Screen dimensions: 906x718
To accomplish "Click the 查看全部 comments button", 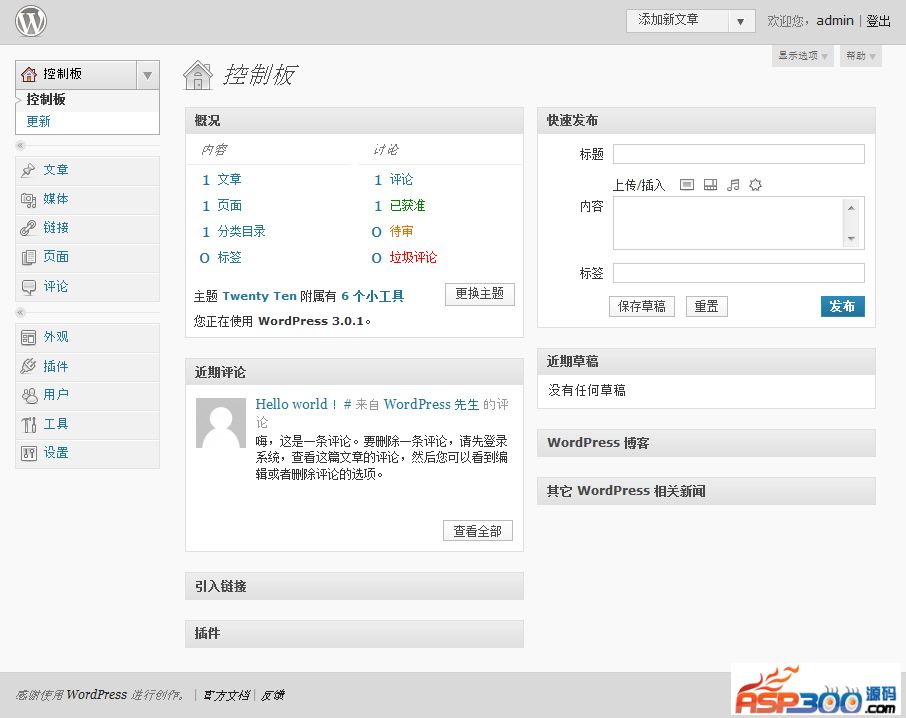I will click(477, 531).
